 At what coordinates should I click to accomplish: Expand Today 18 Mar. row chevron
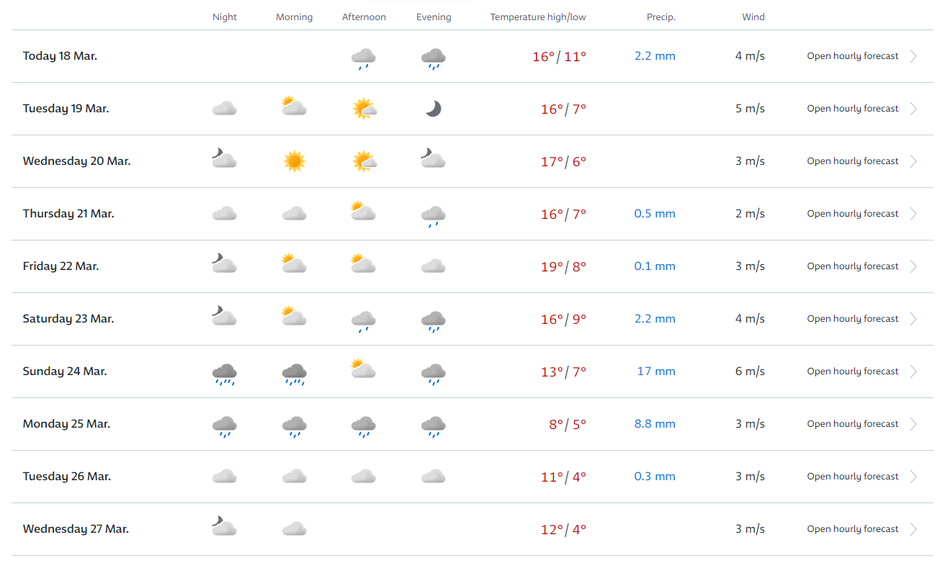pyautogui.click(x=914, y=56)
